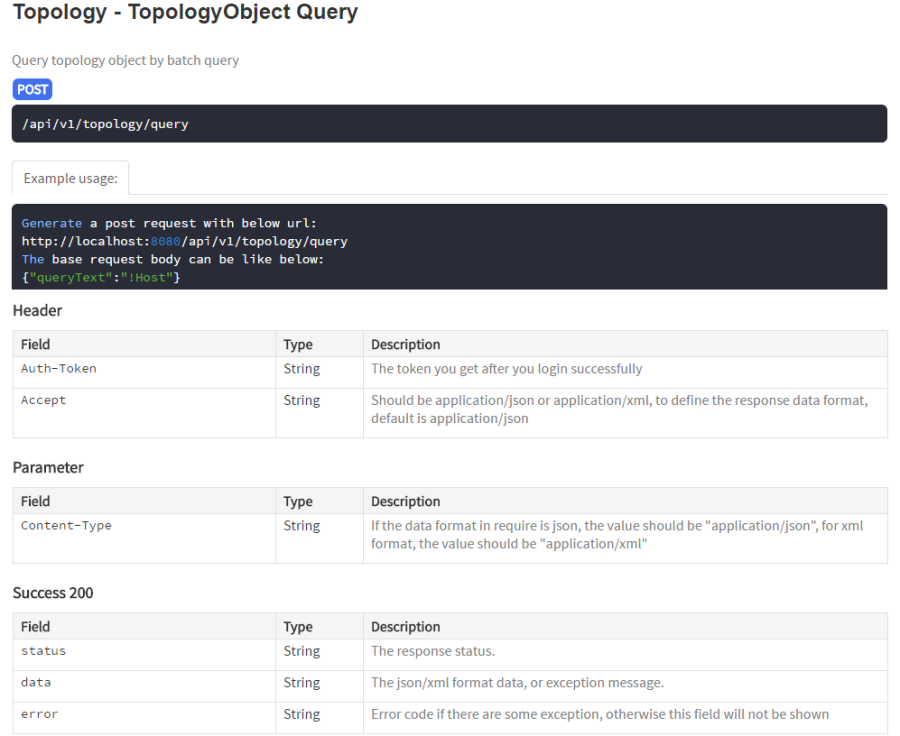Click the "Query topology object by batch query" description
Viewport: 900px width, 736px height.
coord(125,60)
